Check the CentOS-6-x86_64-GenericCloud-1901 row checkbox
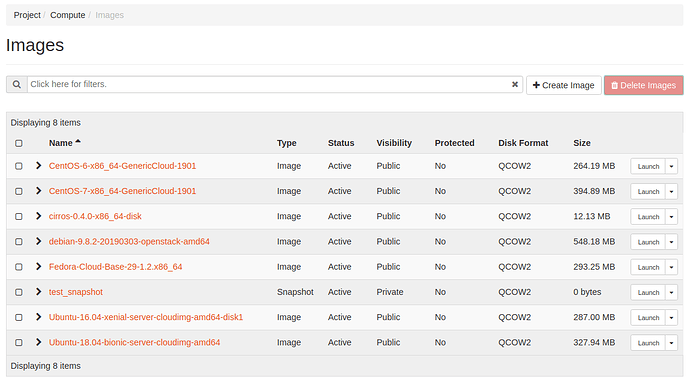Image resolution: width=690 pixels, height=378 pixels. coord(18,166)
